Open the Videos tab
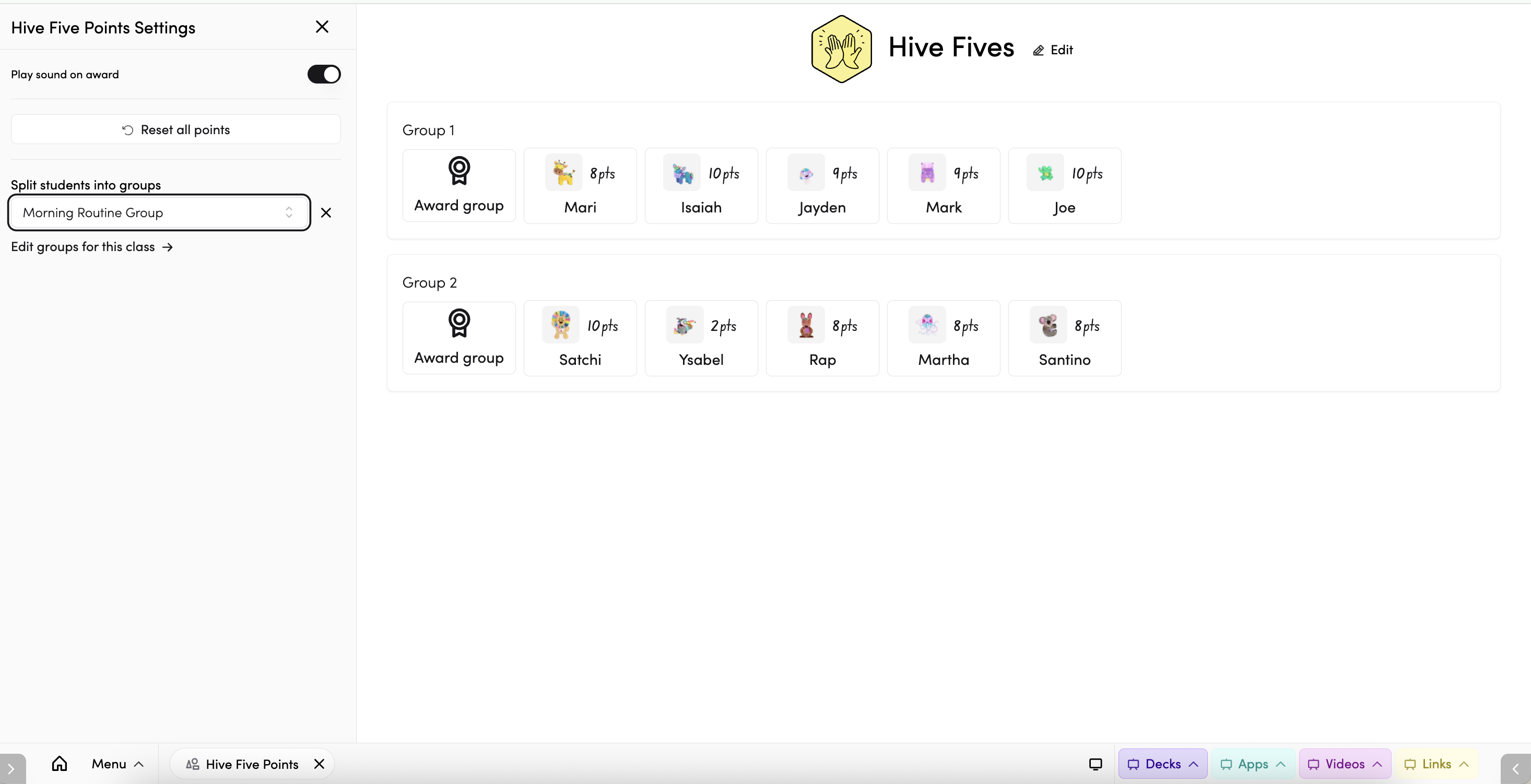Image resolution: width=1531 pixels, height=784 pixels. pos(1345,764)
